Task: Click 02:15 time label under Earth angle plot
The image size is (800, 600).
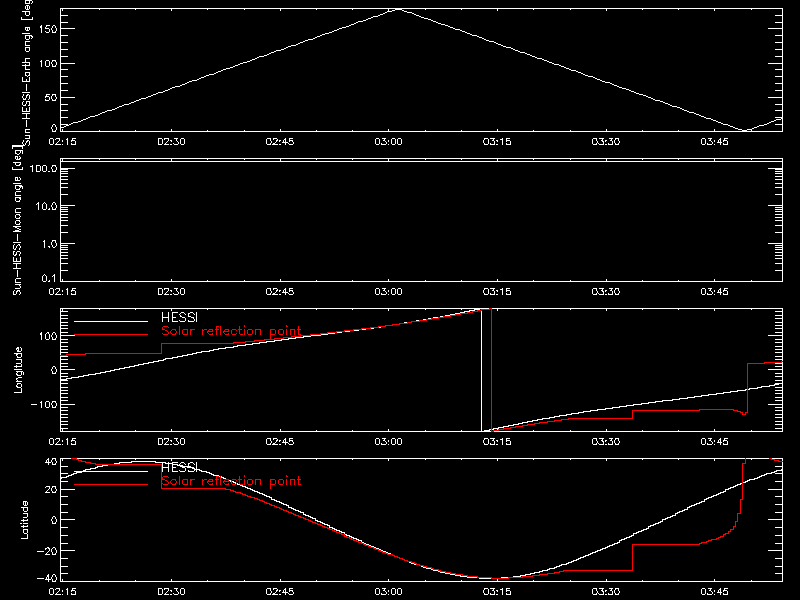Action: click(62, 141)
